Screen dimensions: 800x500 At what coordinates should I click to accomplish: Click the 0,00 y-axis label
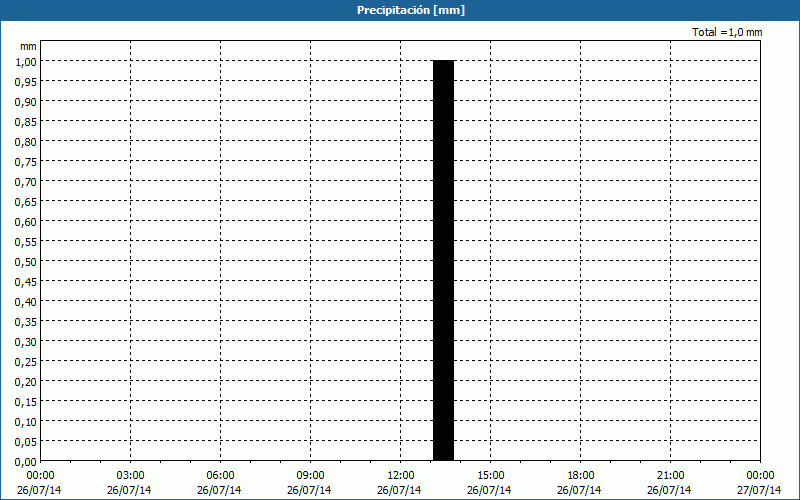(26, 462)
